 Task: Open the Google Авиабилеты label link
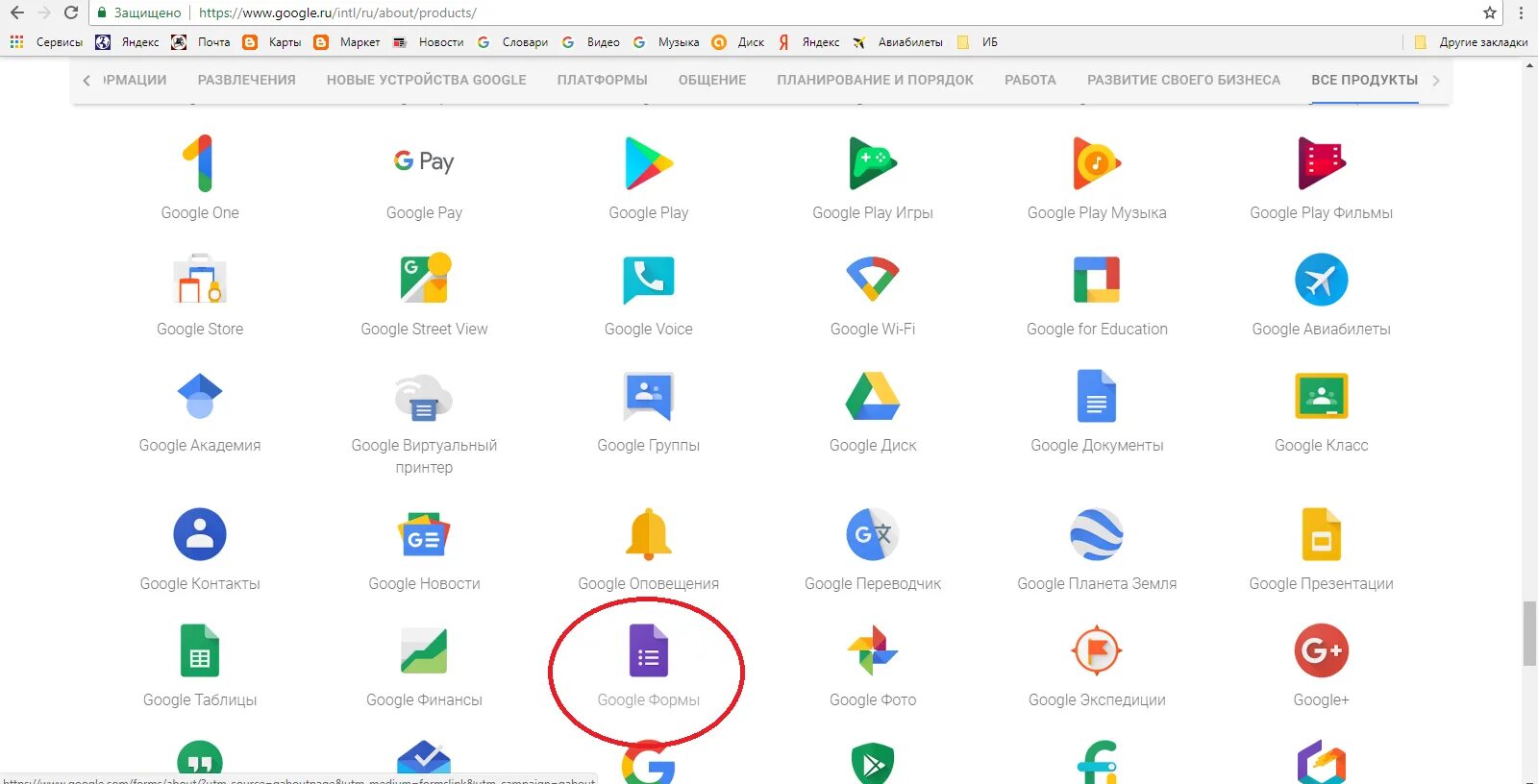[1322, 330]
